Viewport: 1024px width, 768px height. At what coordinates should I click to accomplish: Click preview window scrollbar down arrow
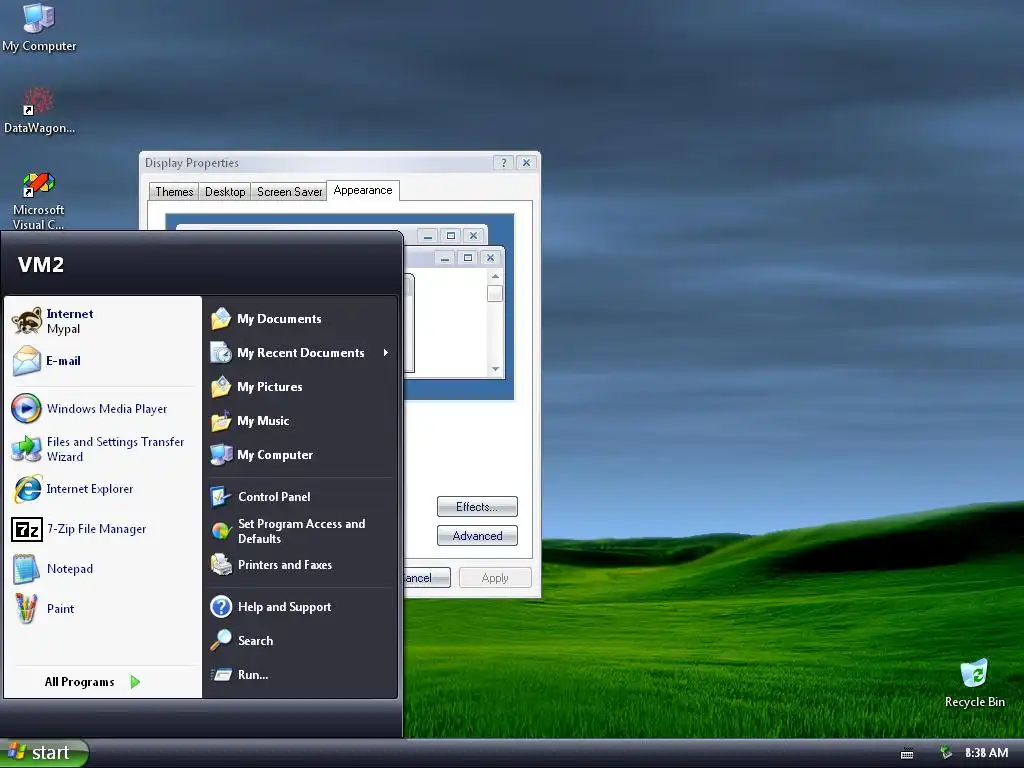click(495, 369)
